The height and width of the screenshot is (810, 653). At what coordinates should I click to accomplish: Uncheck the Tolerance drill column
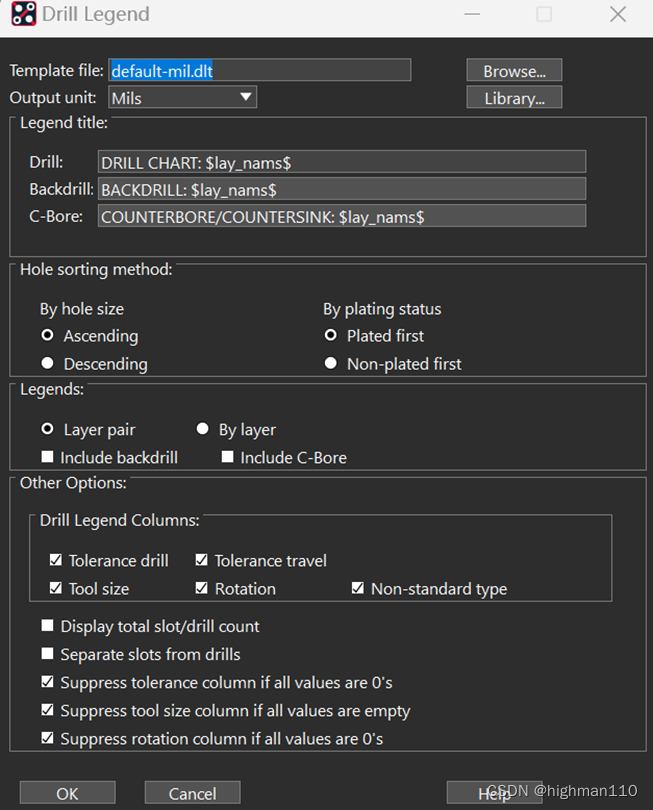click(x=55, y=561)
